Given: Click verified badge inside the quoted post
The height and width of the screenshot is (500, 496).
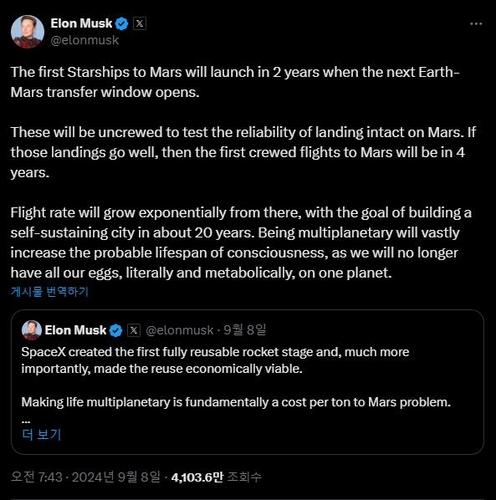Looking at the screenshot, I should 116,331.
